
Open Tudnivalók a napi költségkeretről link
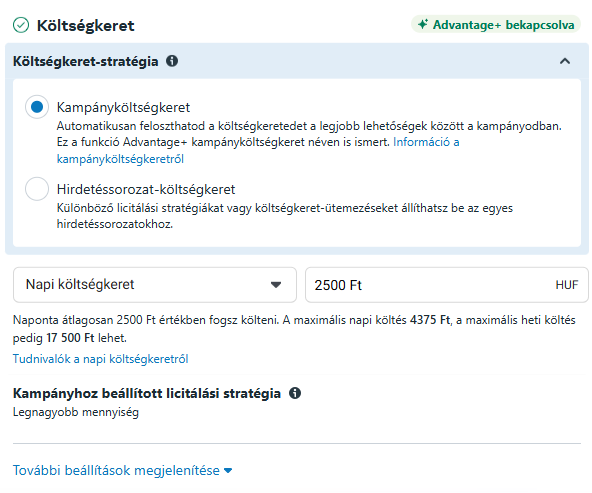click(100, 359)
